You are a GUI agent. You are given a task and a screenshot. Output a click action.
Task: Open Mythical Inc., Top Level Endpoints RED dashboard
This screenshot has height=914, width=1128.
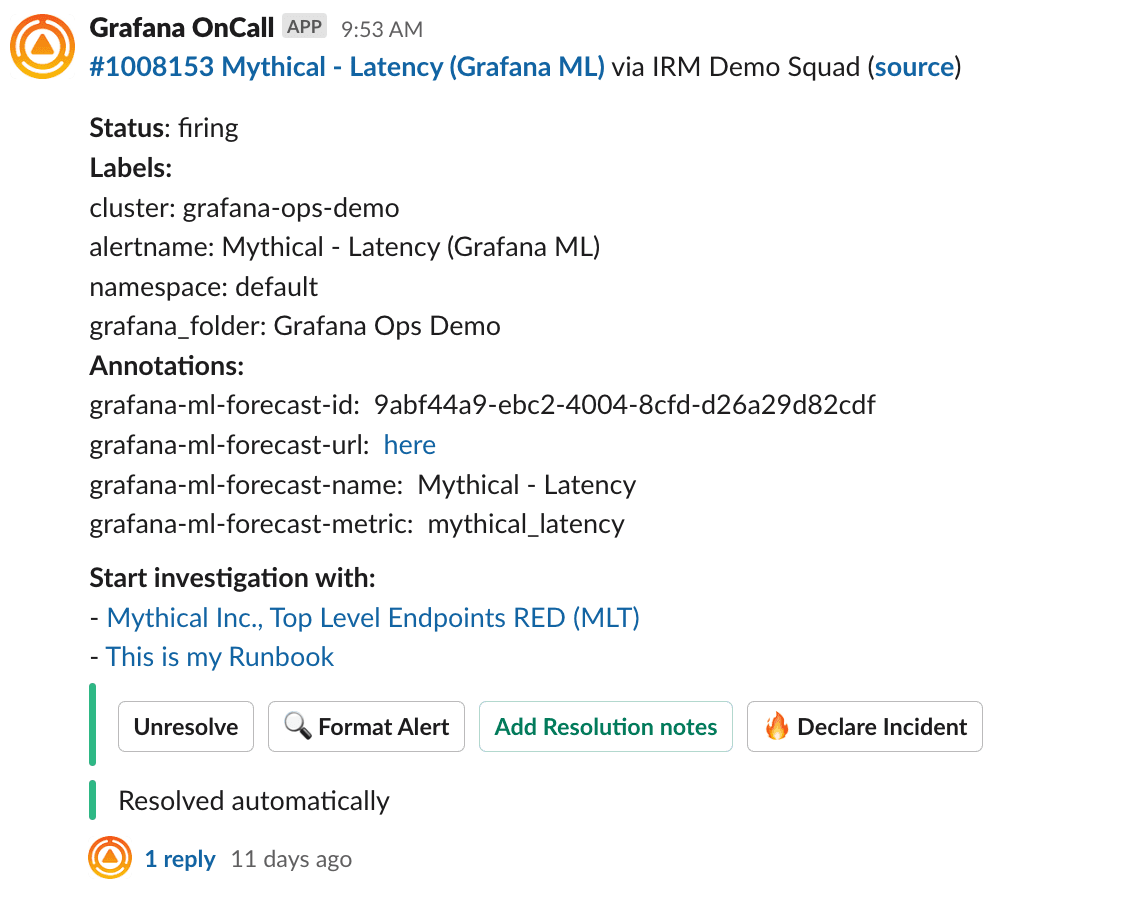373,618
